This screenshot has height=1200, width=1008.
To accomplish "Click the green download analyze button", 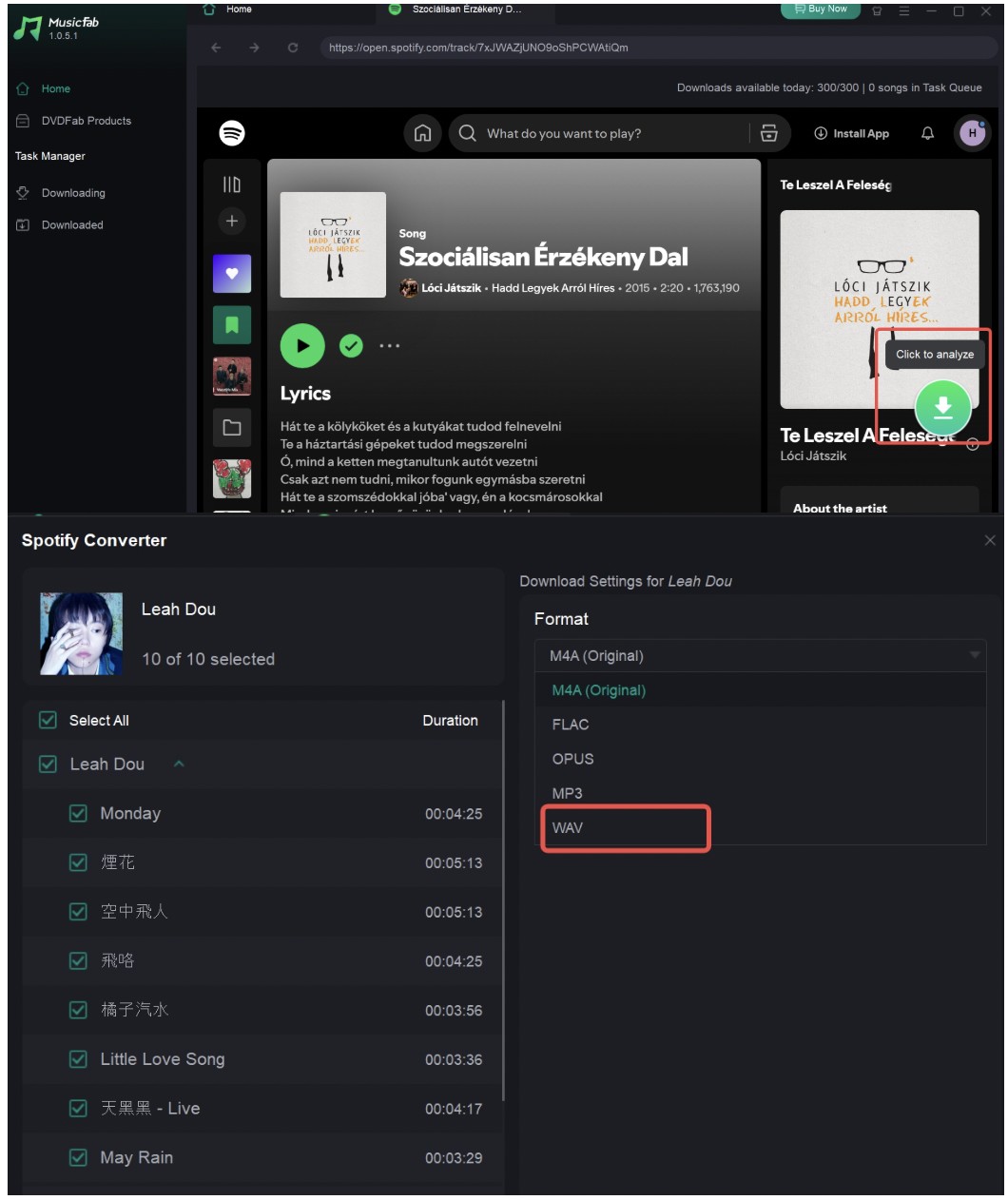I will coord(942,407).
